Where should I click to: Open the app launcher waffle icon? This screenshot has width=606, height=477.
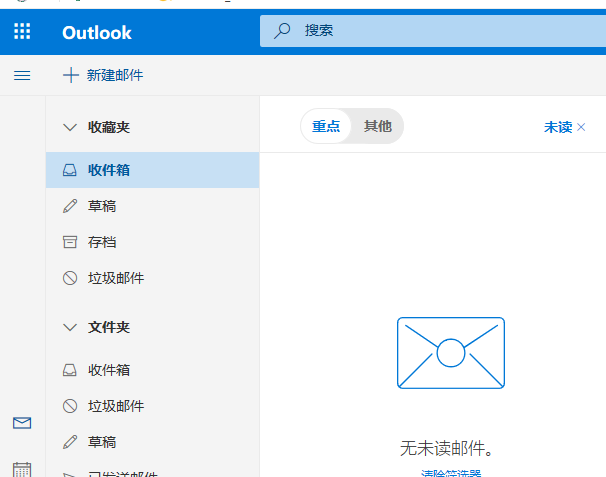(22, 32)
